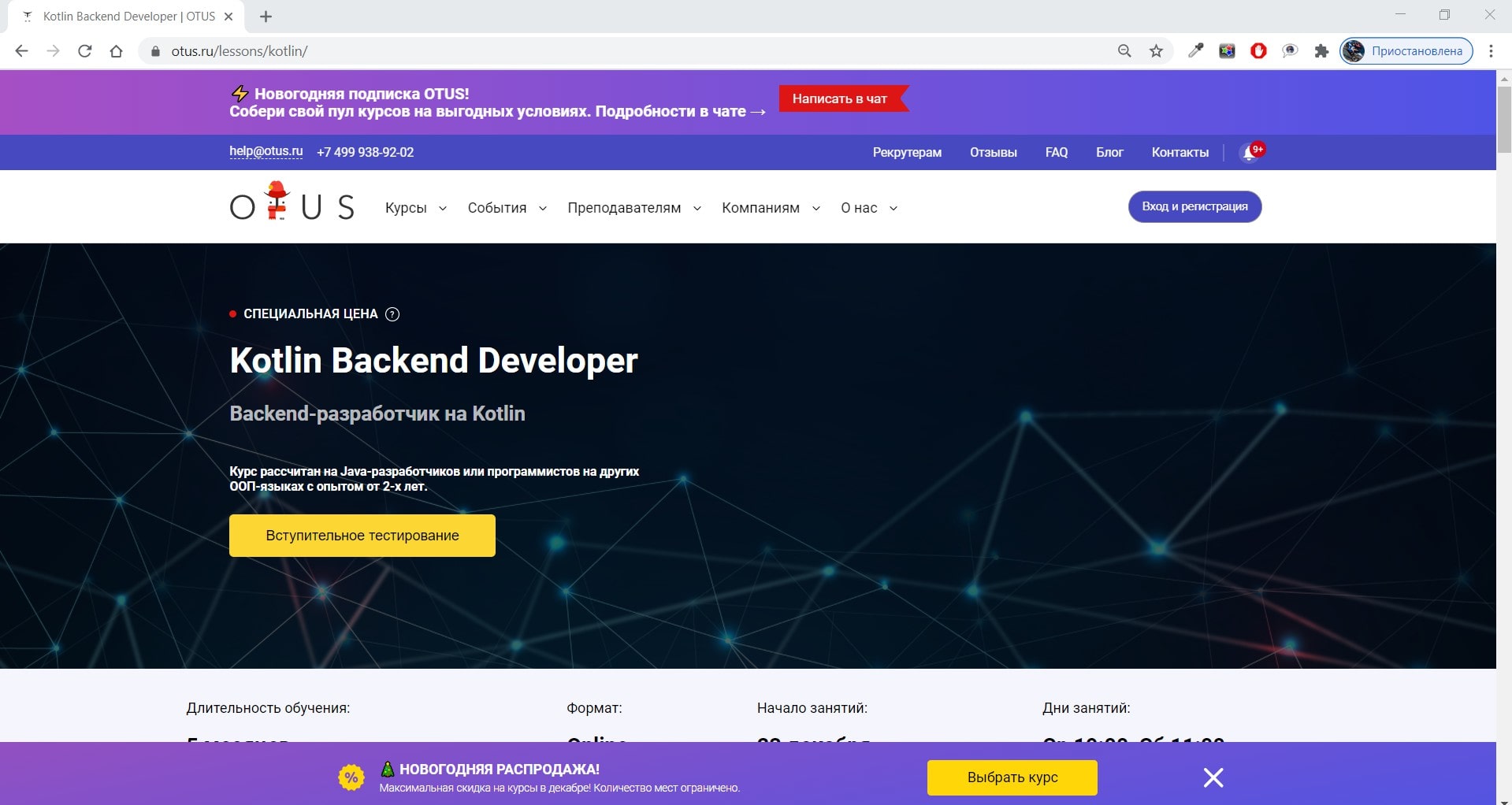Open the zoom magnifier in address bar
Viewport: 1512px width, 805px height.
[1124, 51]
